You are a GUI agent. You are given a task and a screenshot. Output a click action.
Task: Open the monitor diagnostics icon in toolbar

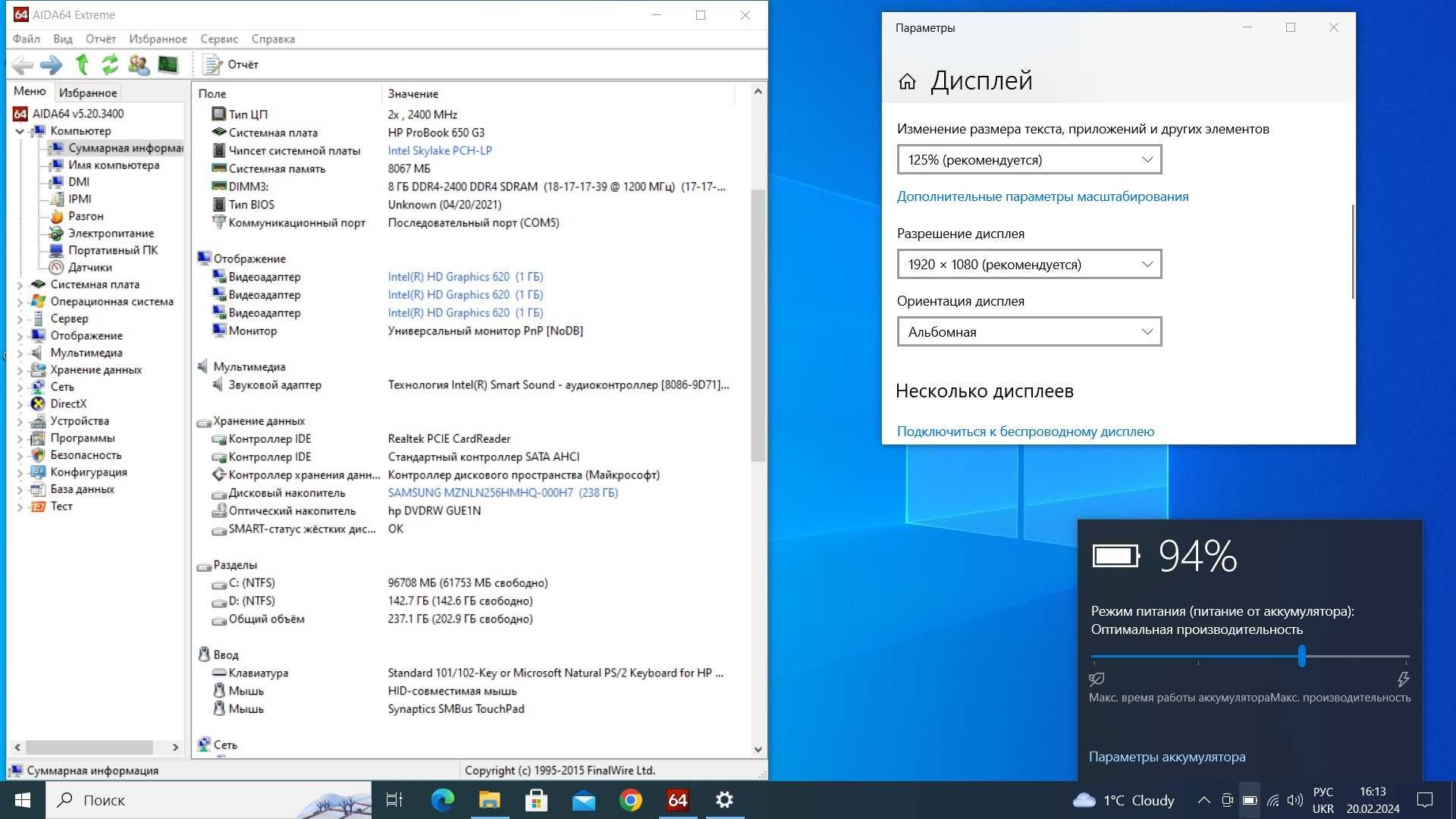coord(168,65)
